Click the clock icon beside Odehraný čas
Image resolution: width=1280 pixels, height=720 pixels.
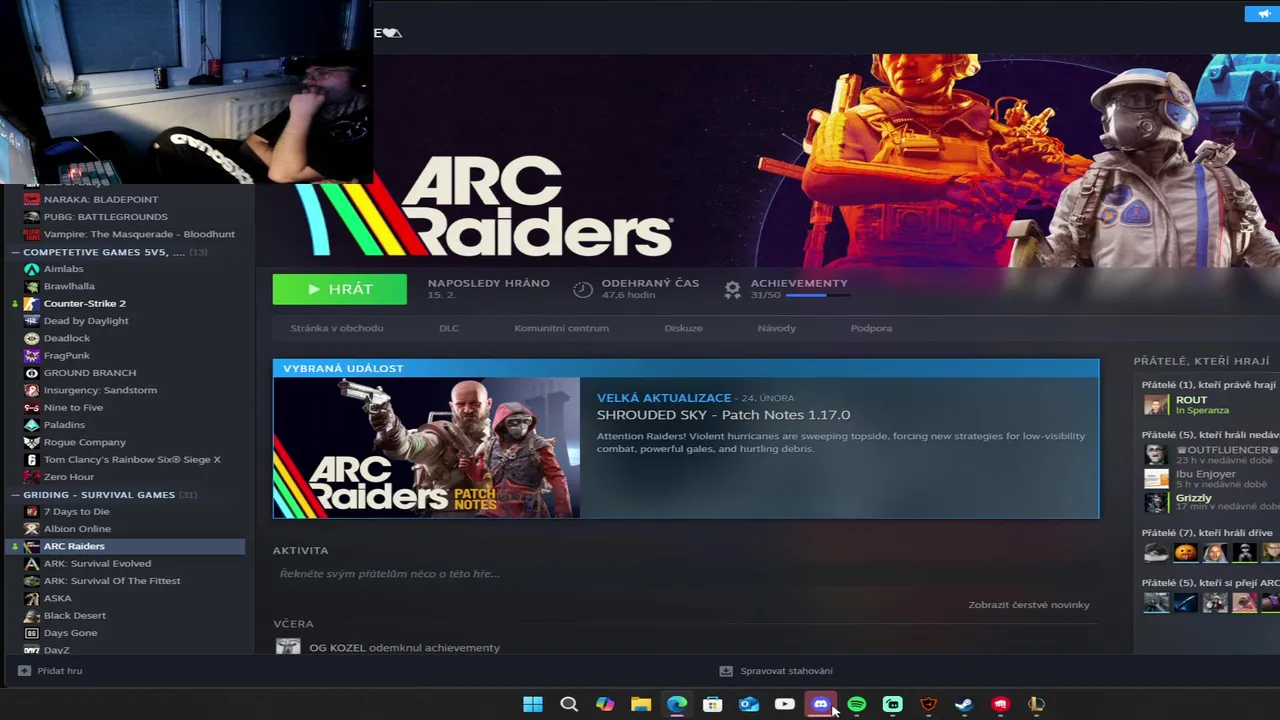click(583, 289)
